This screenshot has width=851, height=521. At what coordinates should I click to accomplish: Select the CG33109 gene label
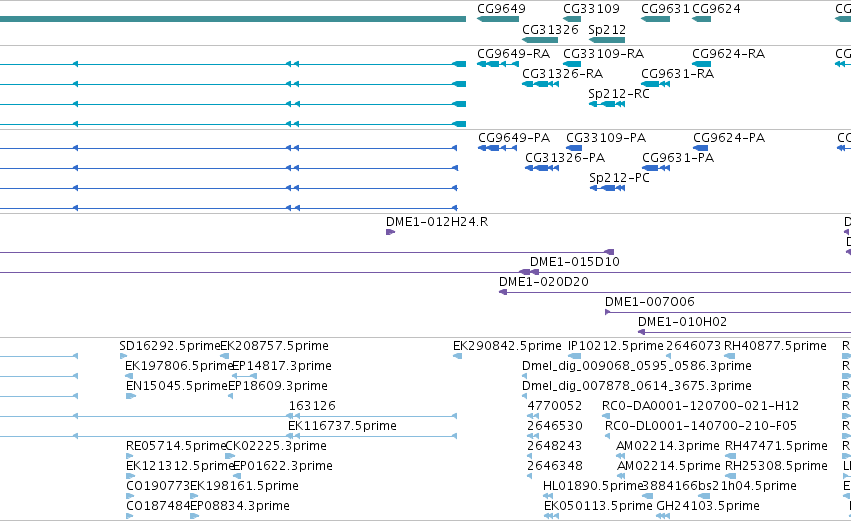[x=591, y=9]
